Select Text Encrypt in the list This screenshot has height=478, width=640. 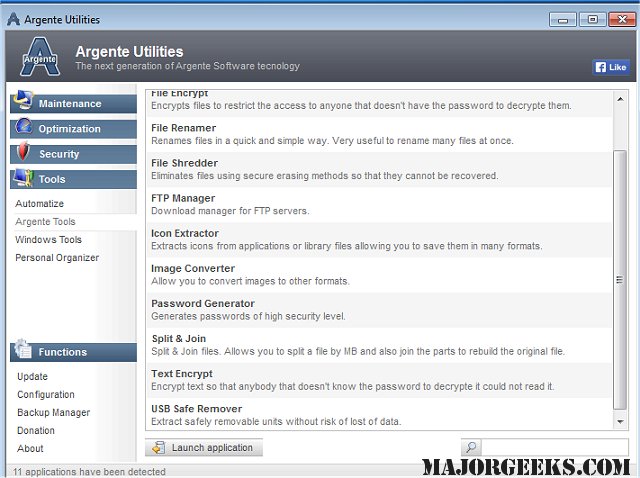379,380
